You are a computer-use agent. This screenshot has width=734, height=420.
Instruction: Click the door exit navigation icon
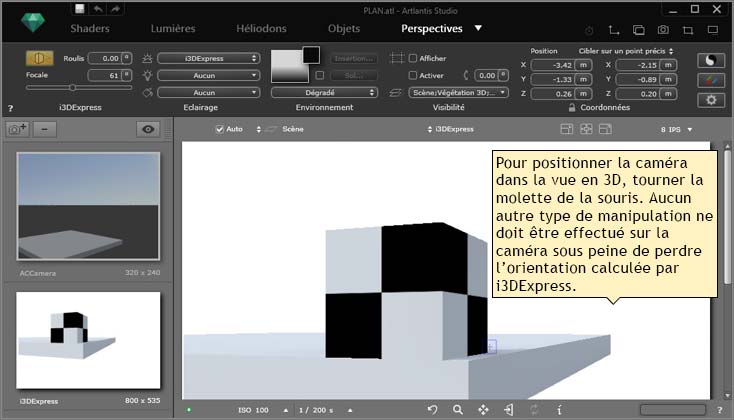pos(508,410)
